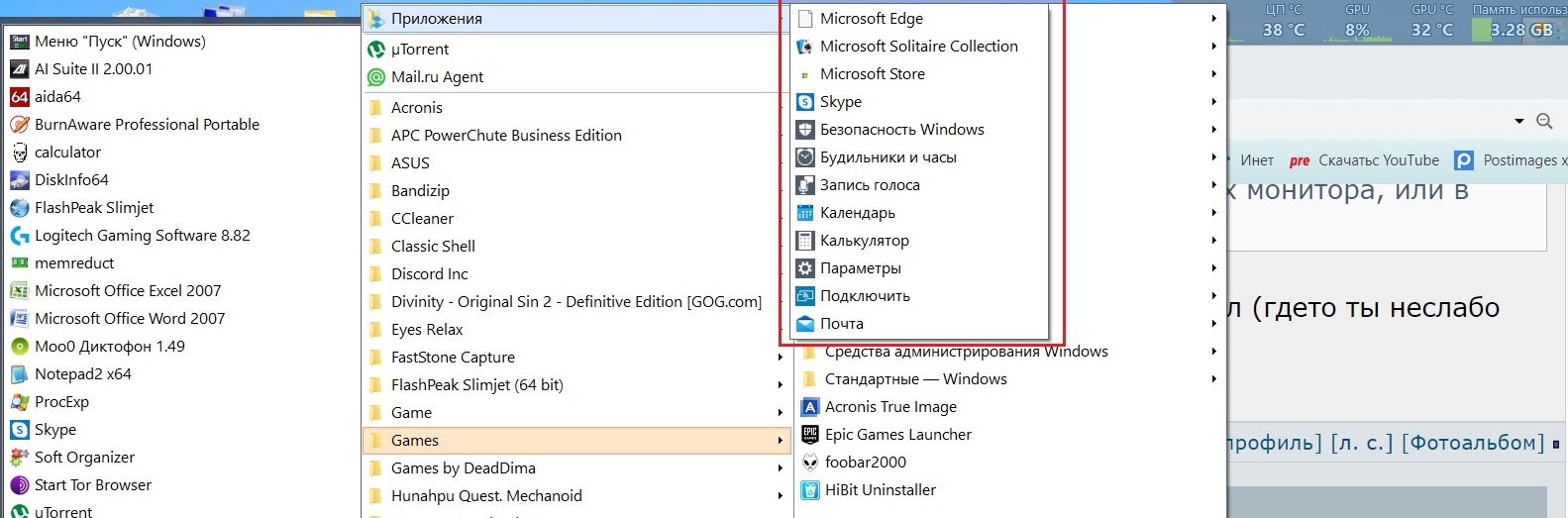Click the aida64 icon in Start menu

[x=20, y=97]
